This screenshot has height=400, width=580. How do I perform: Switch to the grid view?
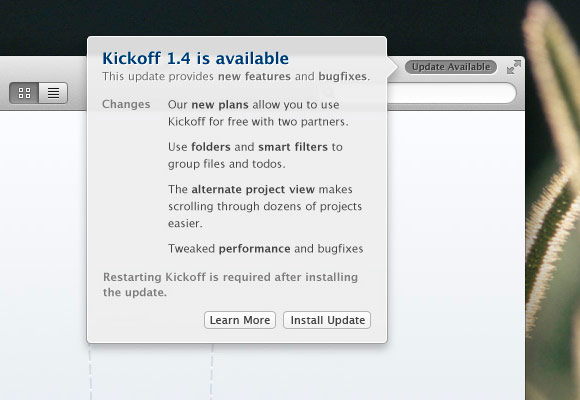(24, 93)
